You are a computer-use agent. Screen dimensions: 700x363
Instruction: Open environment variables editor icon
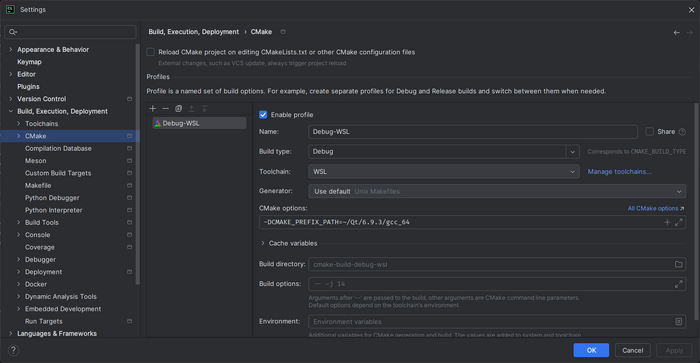(x=679, y=321)
